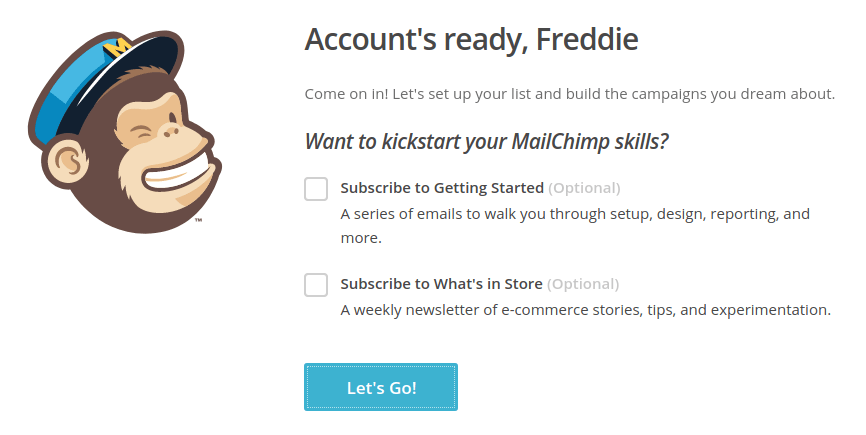
Task: Click the weekly e-commerce newsletter description
Action: 585,310
